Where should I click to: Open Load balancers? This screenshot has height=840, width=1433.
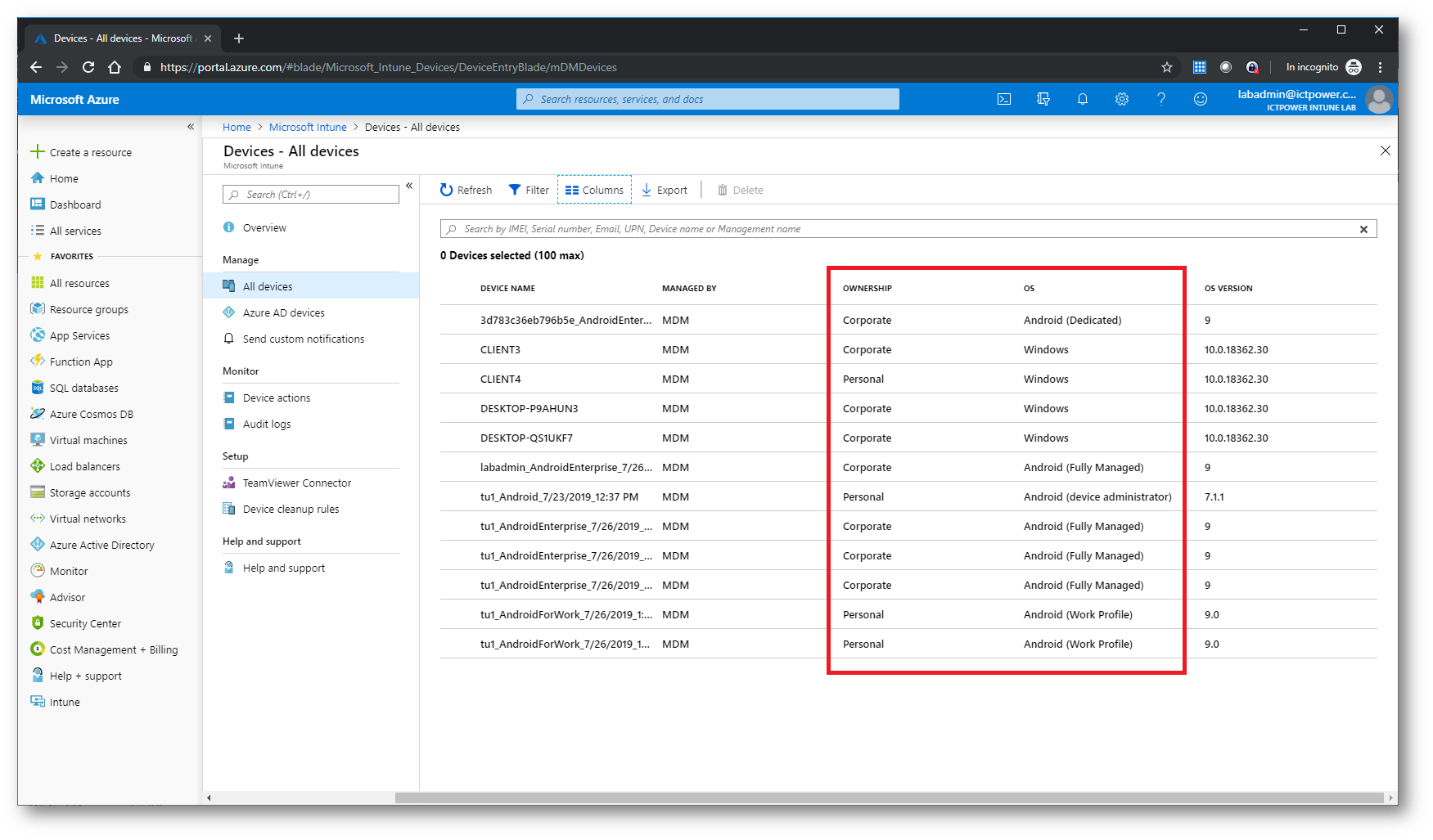click(x=75, y=466)
